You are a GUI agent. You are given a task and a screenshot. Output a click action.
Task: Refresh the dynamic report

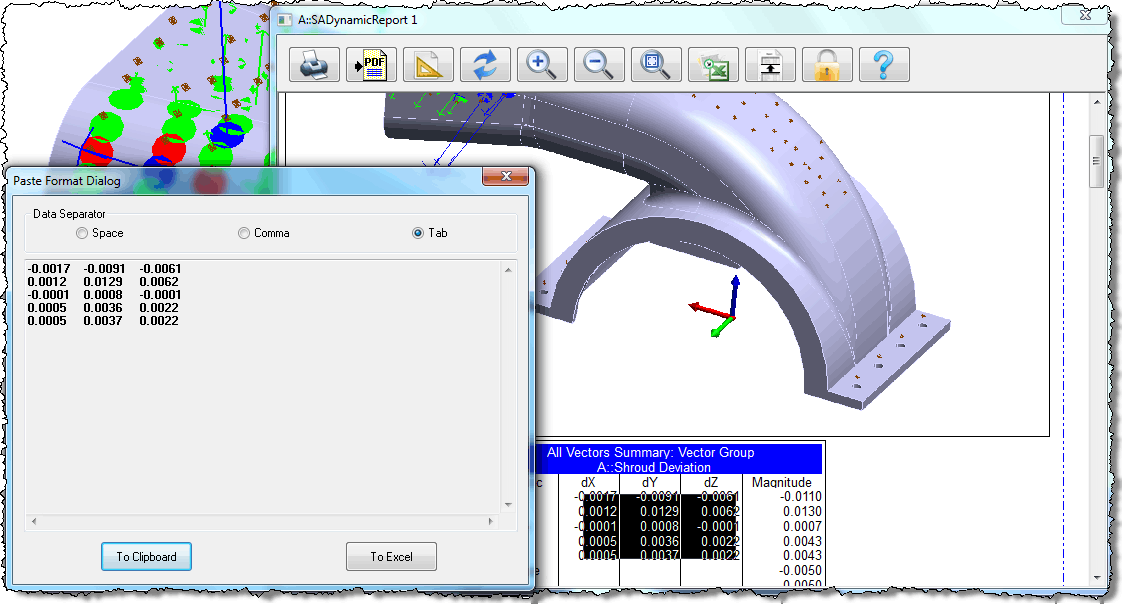pos(485,64)
